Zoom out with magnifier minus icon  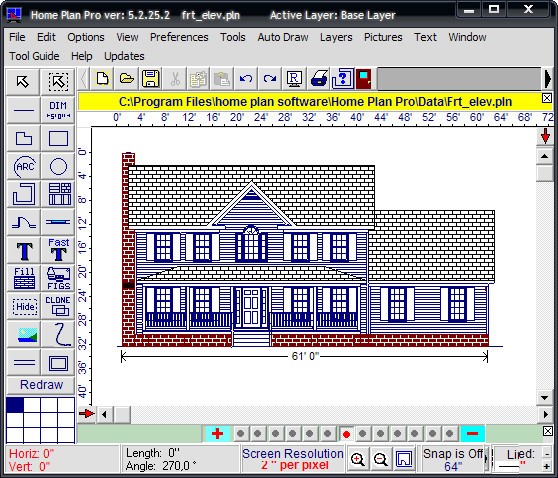coord(381,459)
